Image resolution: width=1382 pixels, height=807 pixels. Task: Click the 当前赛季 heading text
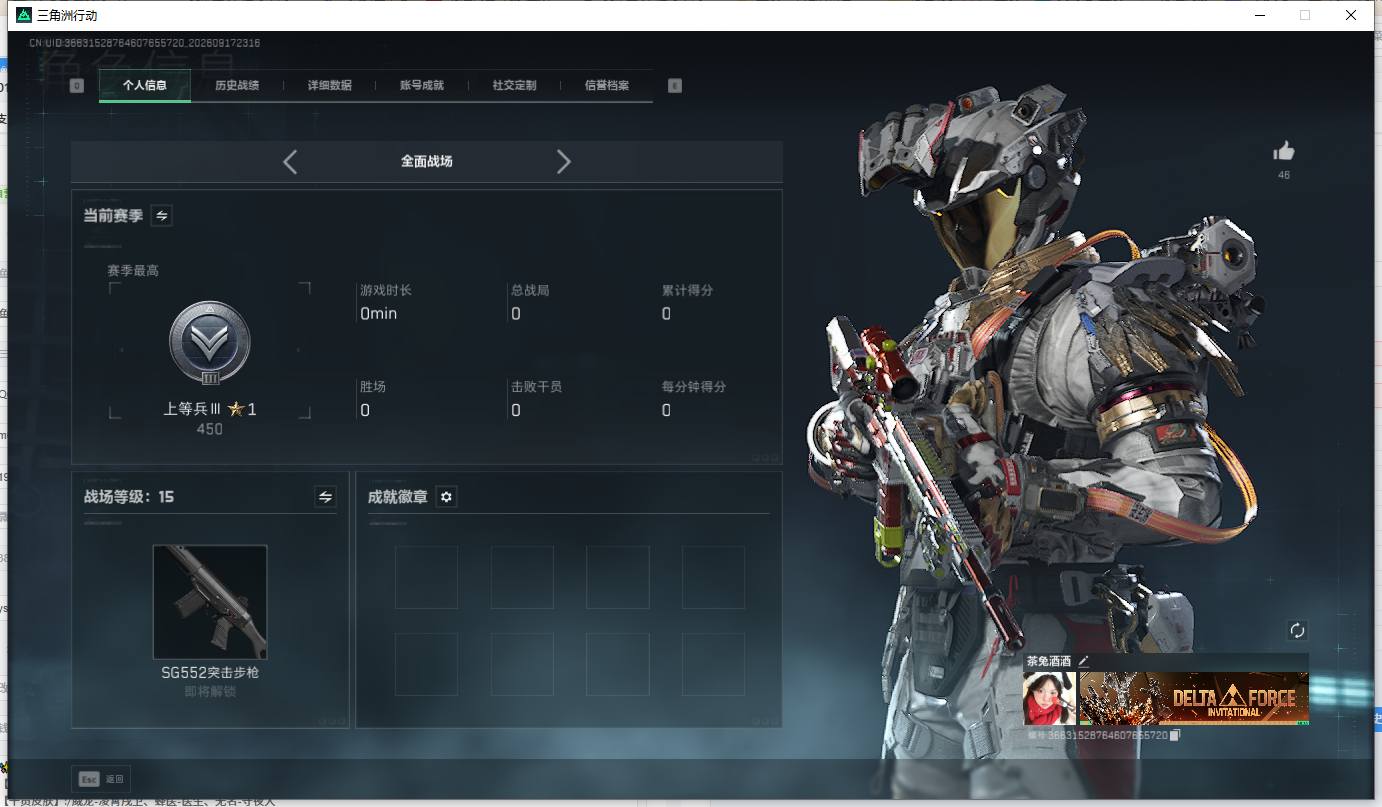pyautogui.click(x=113, y=215)
